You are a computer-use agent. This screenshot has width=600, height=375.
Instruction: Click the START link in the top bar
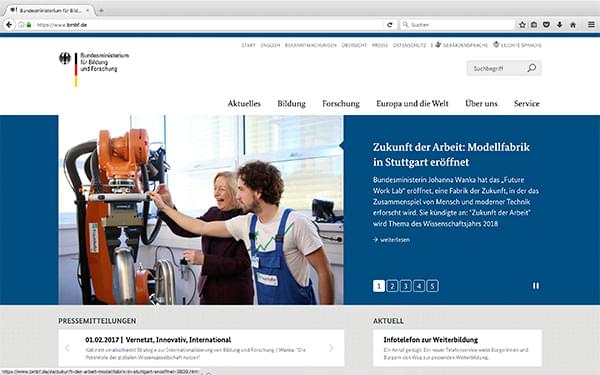248,45
